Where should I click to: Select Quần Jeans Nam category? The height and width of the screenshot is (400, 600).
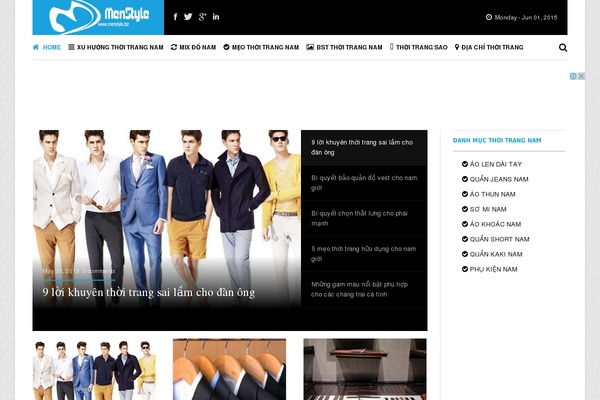coord(499,179)
